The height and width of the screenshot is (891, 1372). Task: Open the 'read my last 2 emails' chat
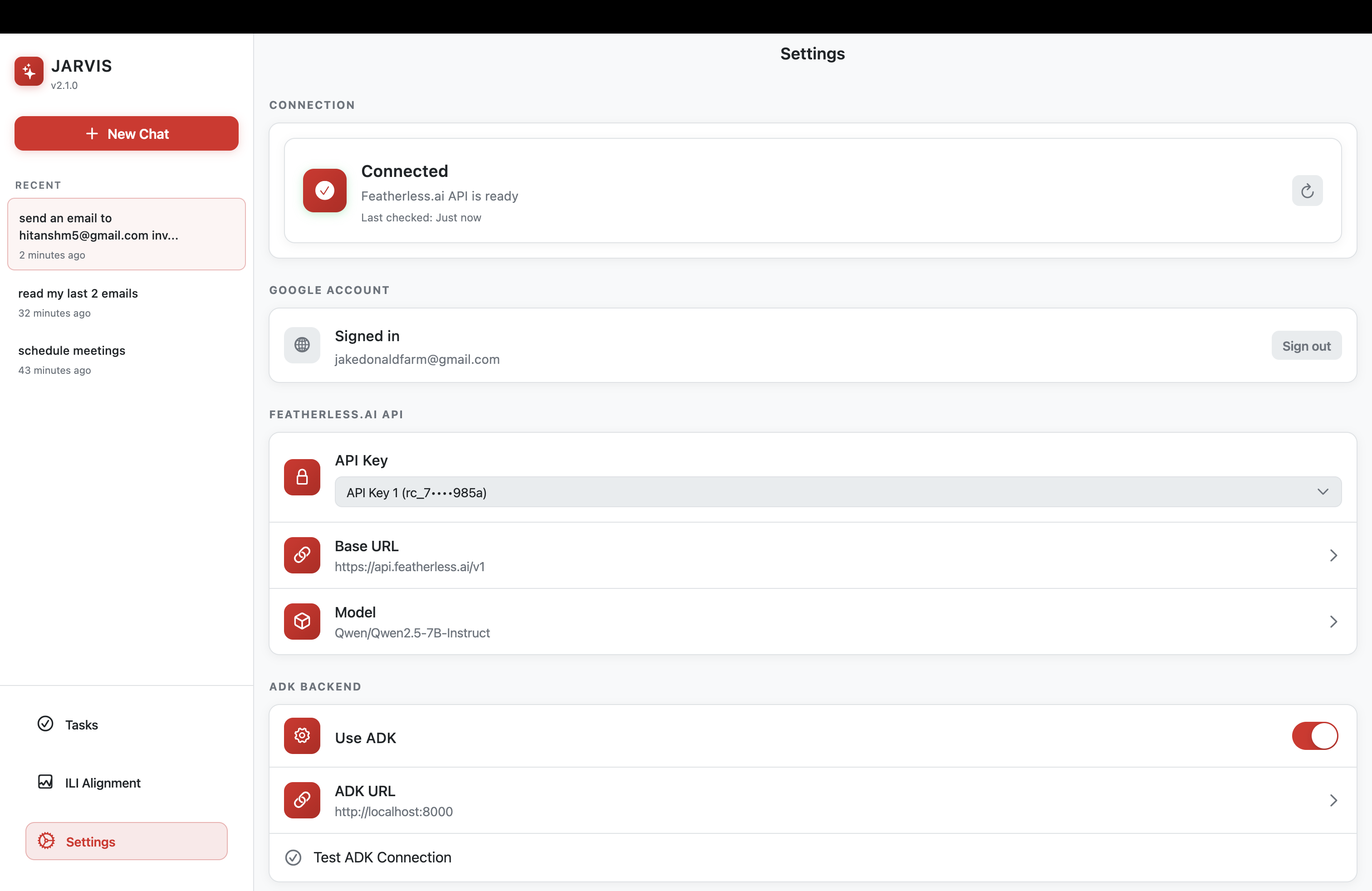pos(78,302)
